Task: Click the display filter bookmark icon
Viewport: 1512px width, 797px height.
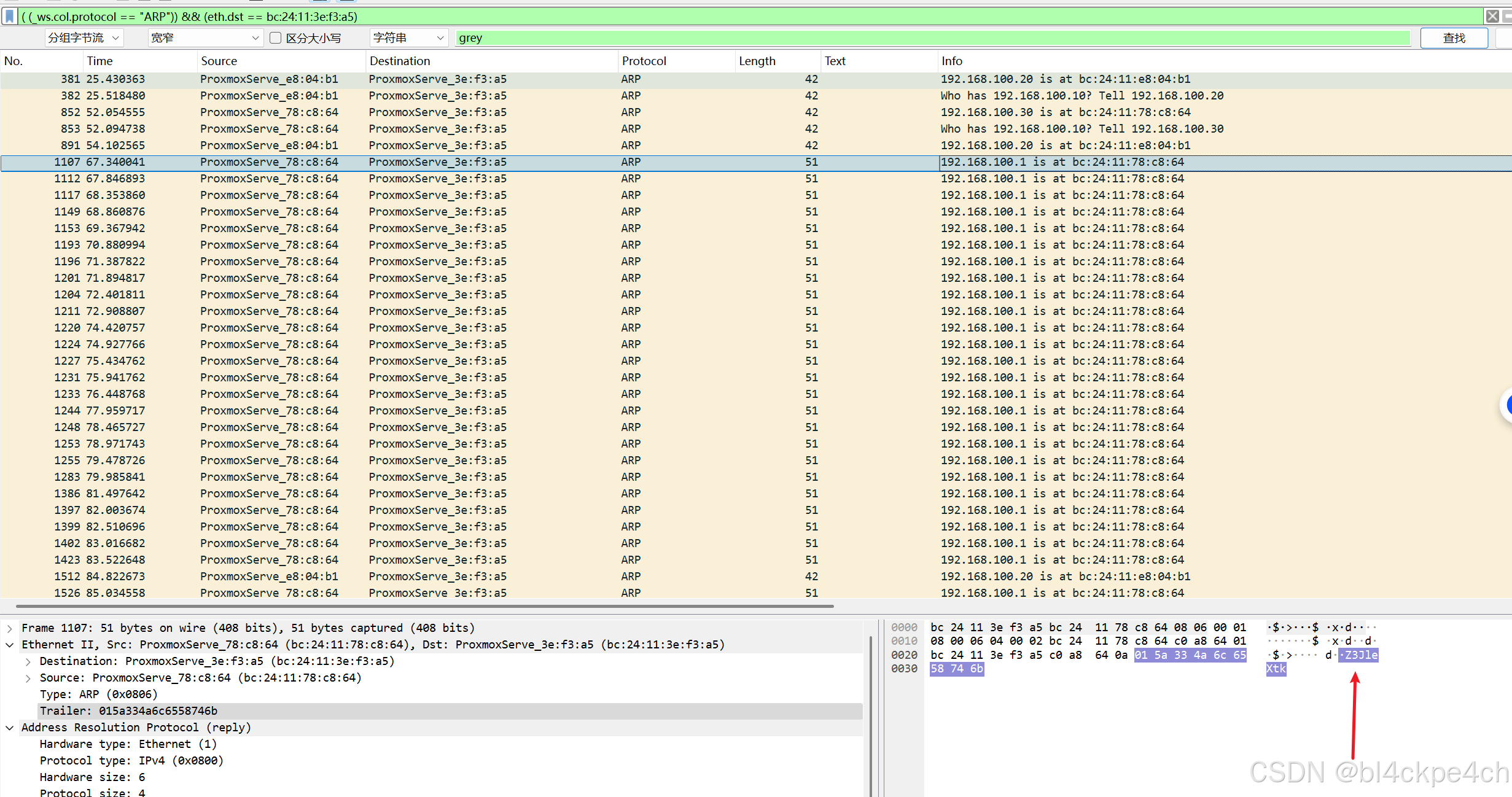Action: pos(9,17)
